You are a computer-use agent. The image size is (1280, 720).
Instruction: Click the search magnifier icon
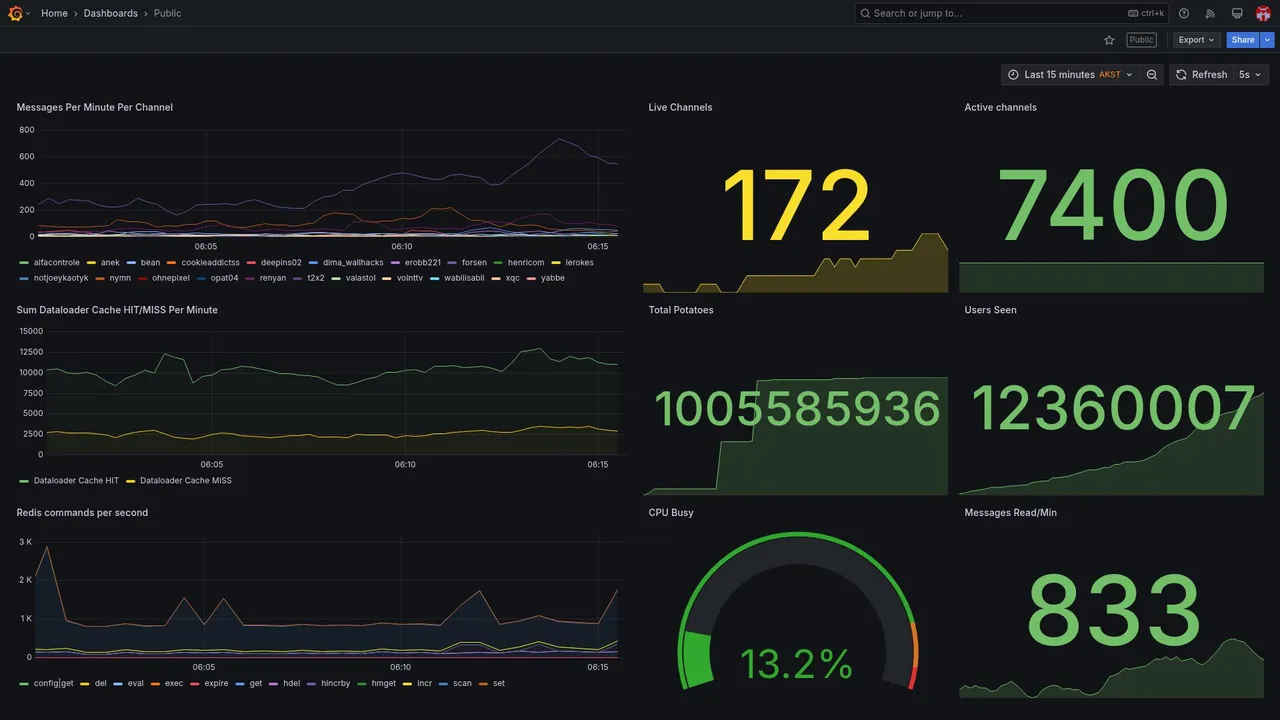865,13
